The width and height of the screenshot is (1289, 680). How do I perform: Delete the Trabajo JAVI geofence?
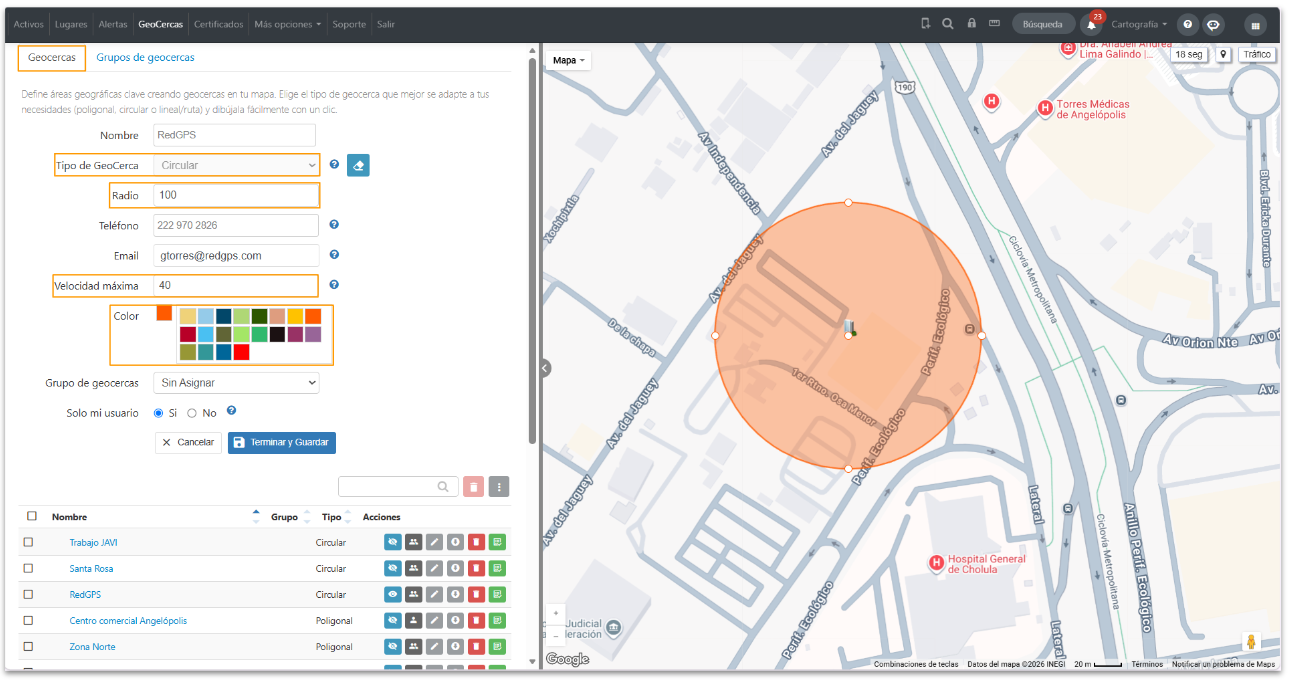(477, 542)
